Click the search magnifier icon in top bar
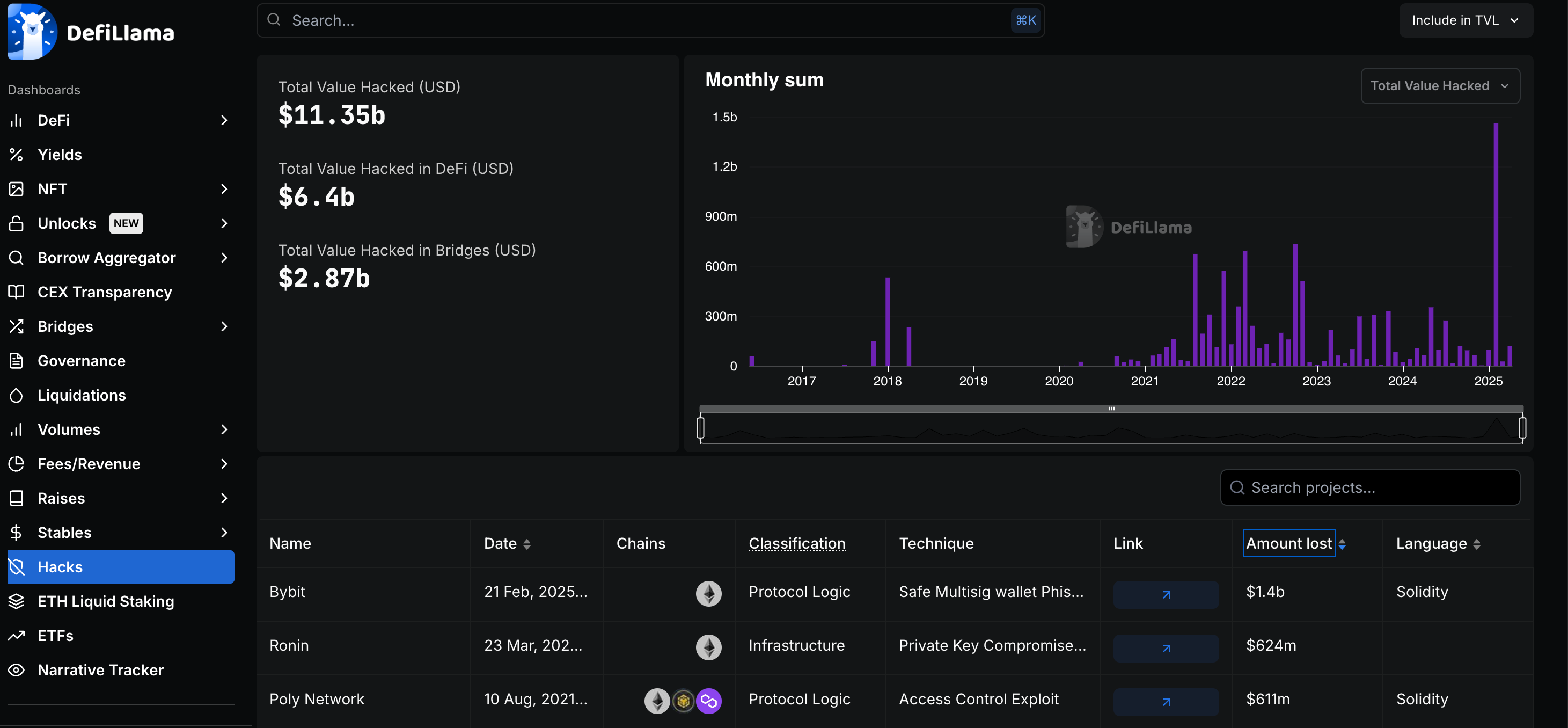This screenshot has height=728, width=1568. [x=274, y=19]
